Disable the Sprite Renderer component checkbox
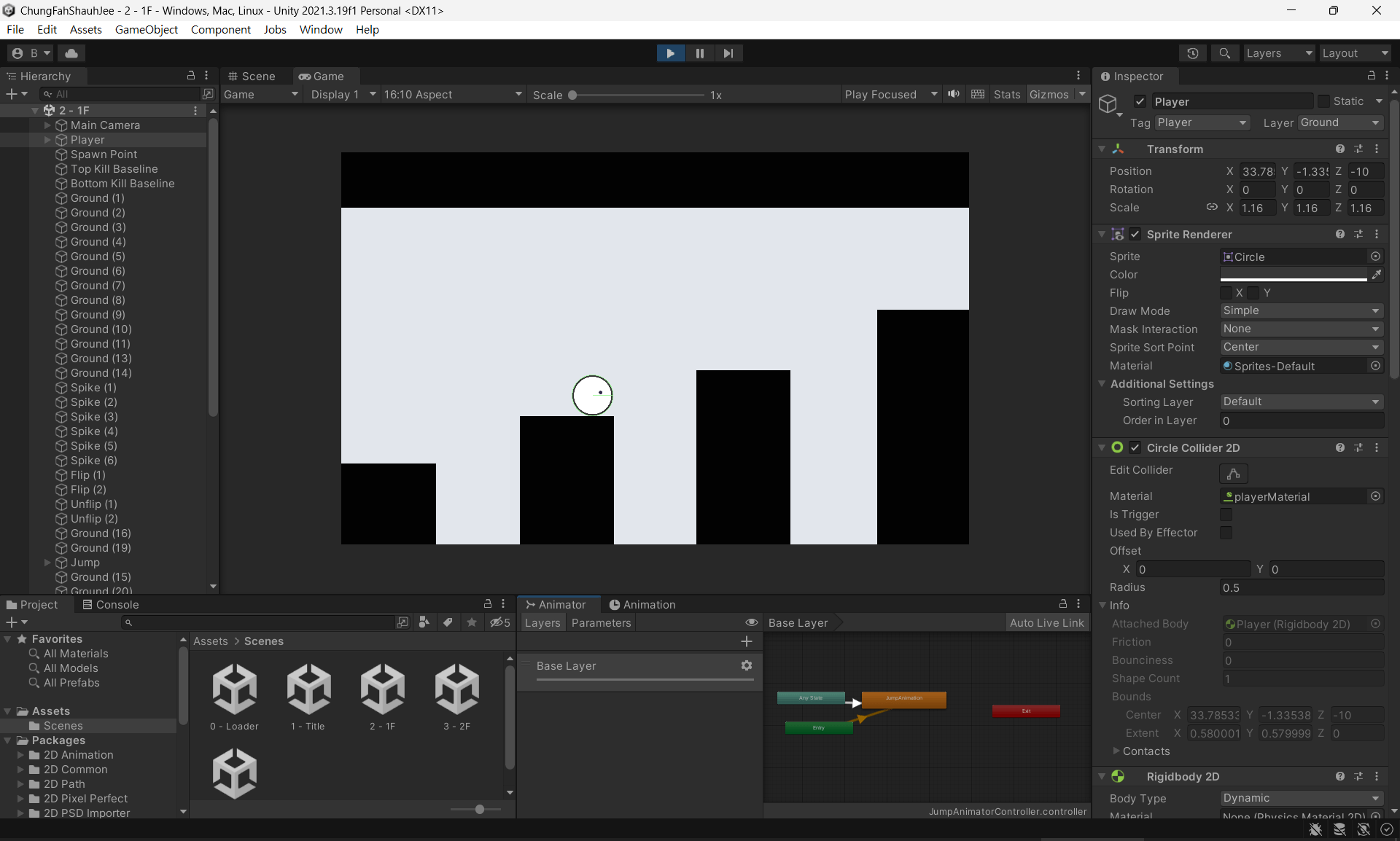Viewport: 1400px width, 841px height. tap(1135, 234)
